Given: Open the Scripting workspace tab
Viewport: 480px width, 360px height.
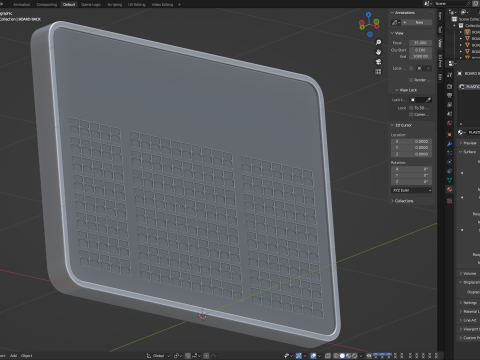Looking at the screenshot, I should coord(115,5).
